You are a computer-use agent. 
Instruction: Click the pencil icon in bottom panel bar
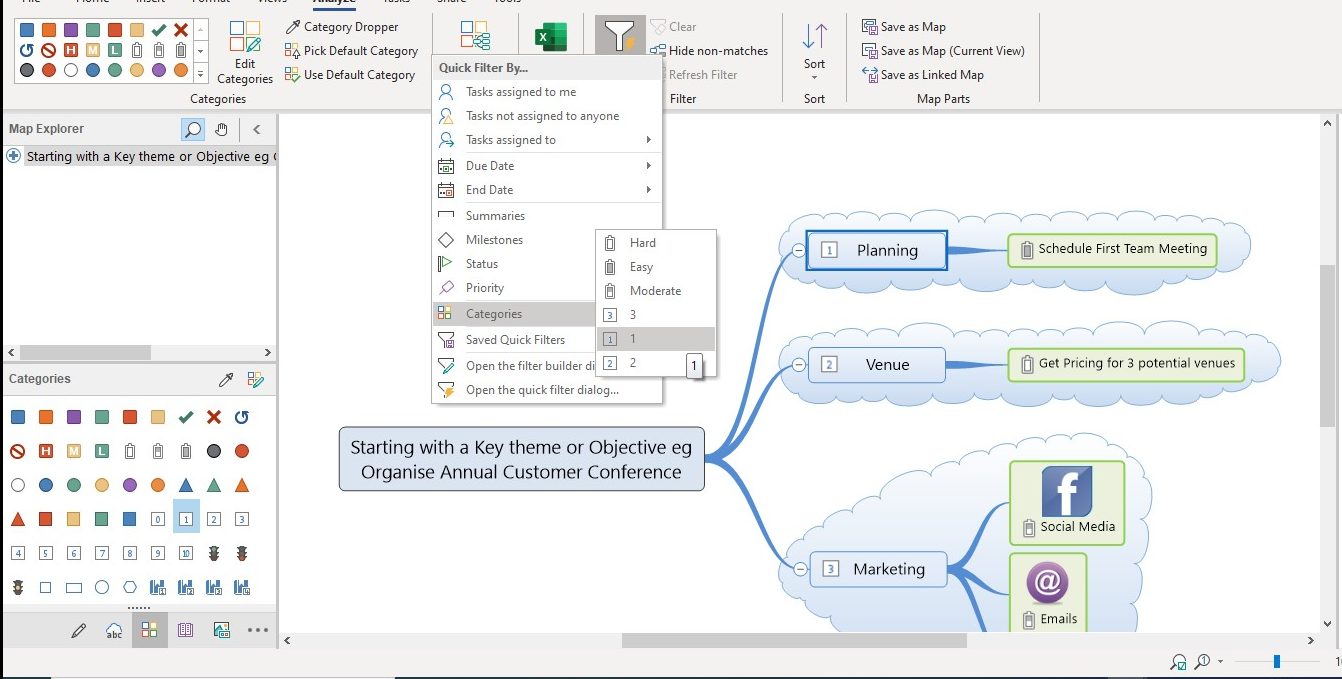pyautogui.click(x=79, y=630)
